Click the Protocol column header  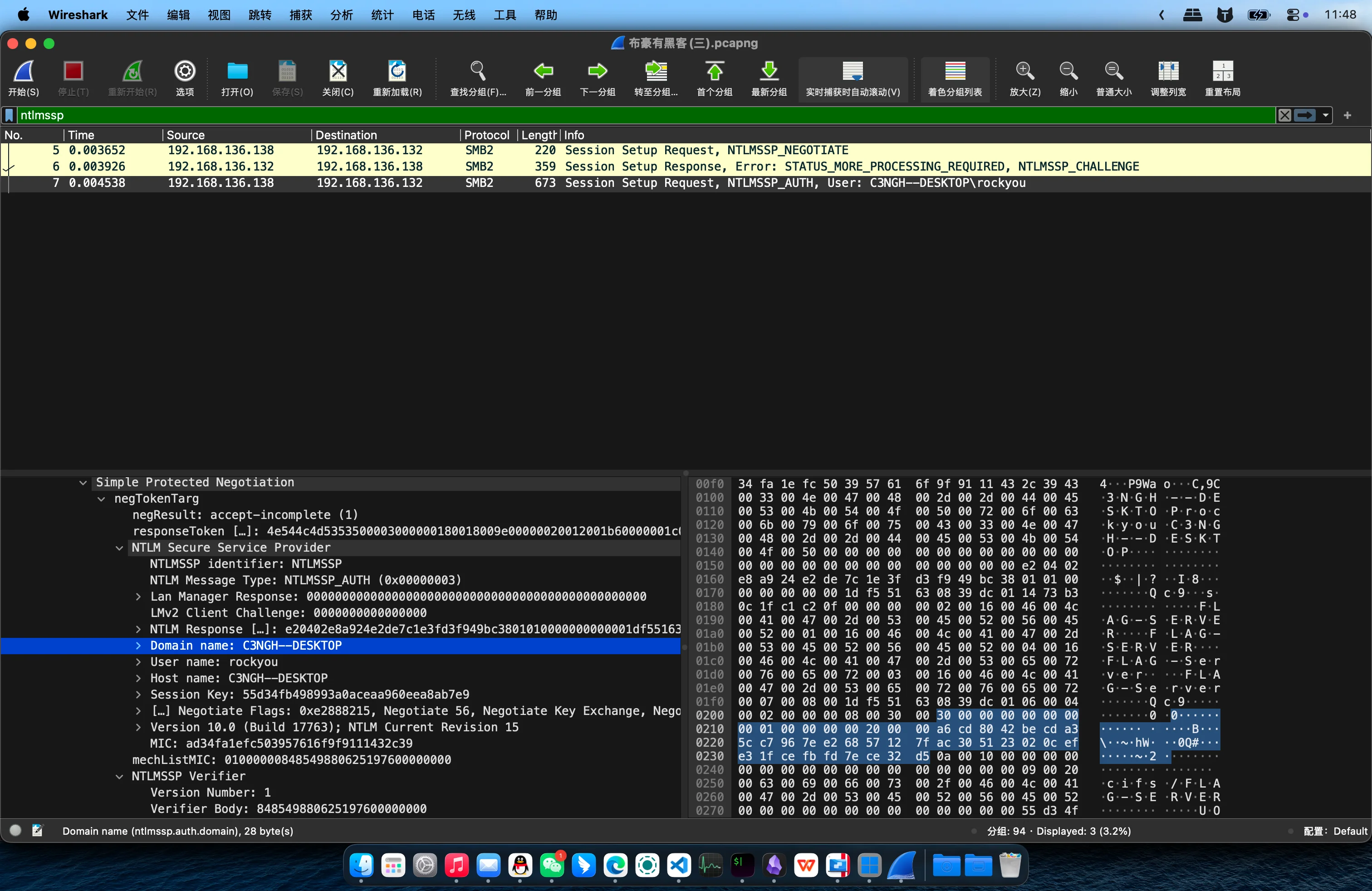pyautogui.click(x=486, y=135)
